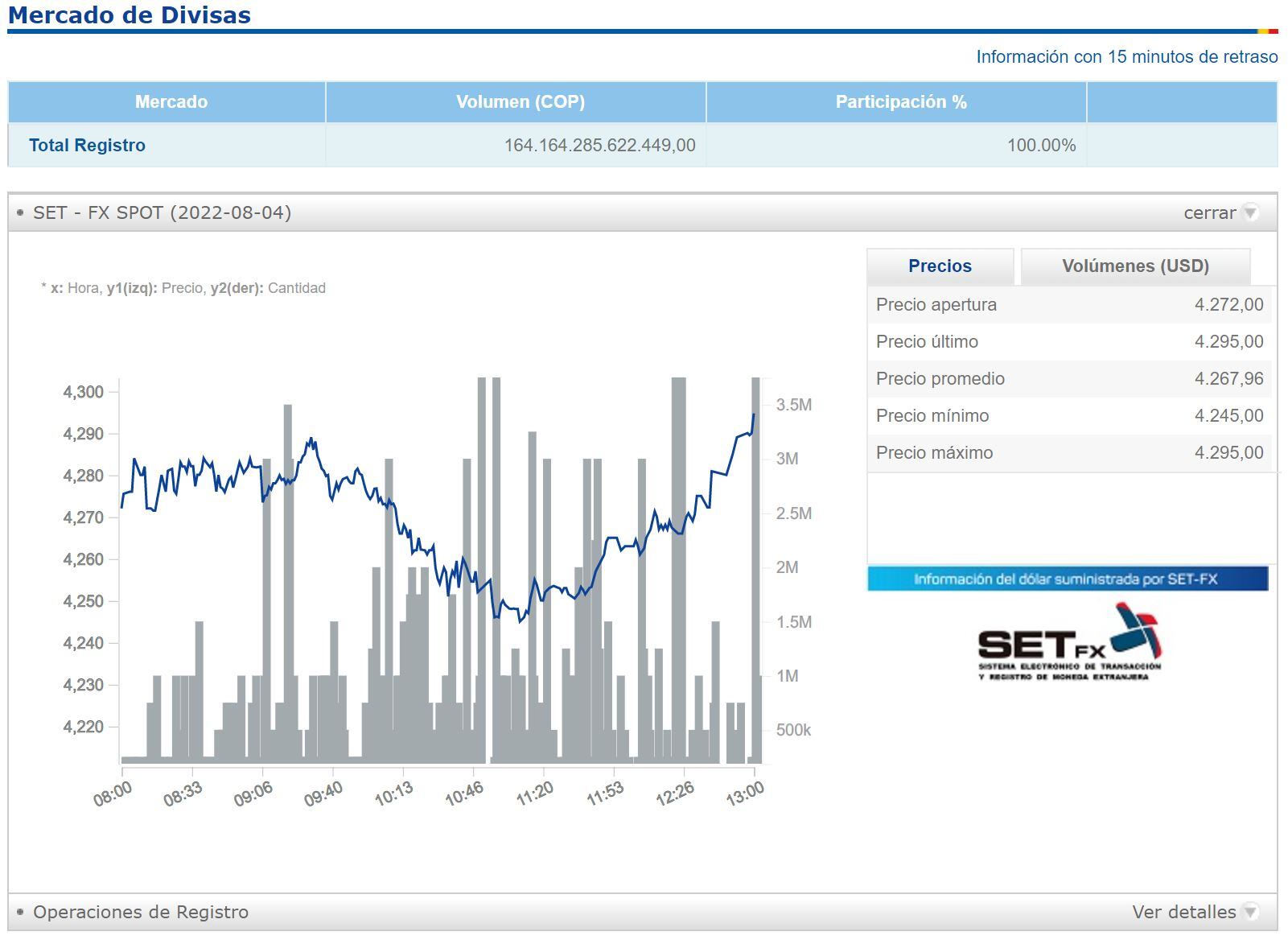Click the SET FX logo image
The width and height of the screenshot is (1288, 944).
click(x=1069, y=643)
